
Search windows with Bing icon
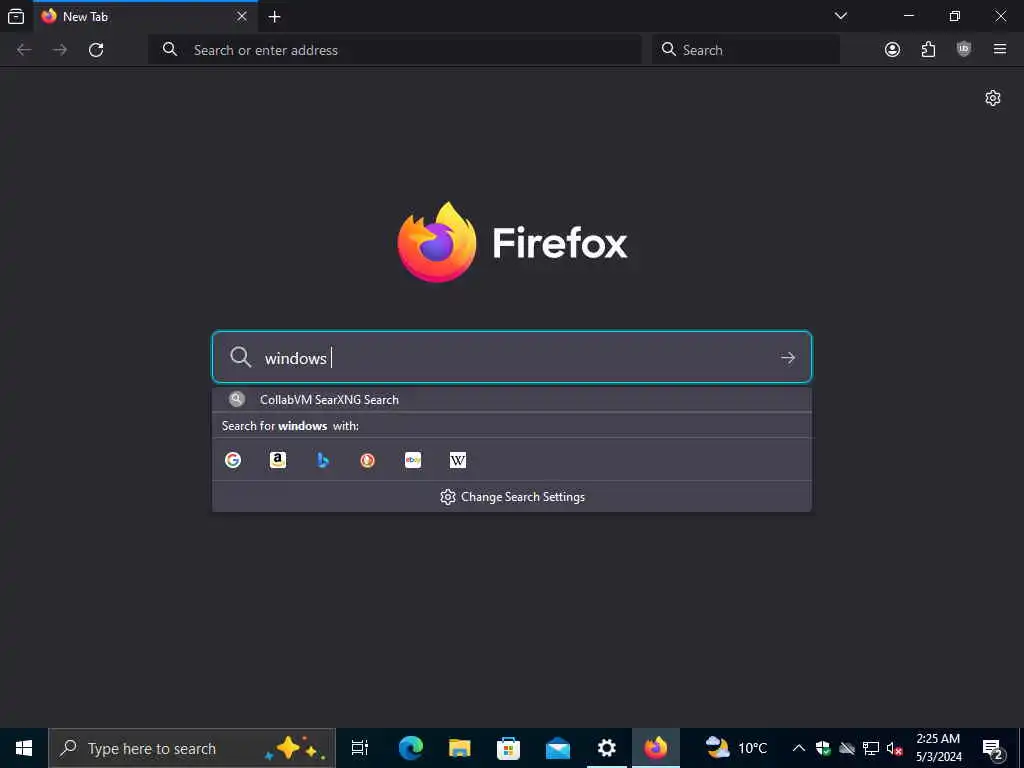click(x=323, y=460)
